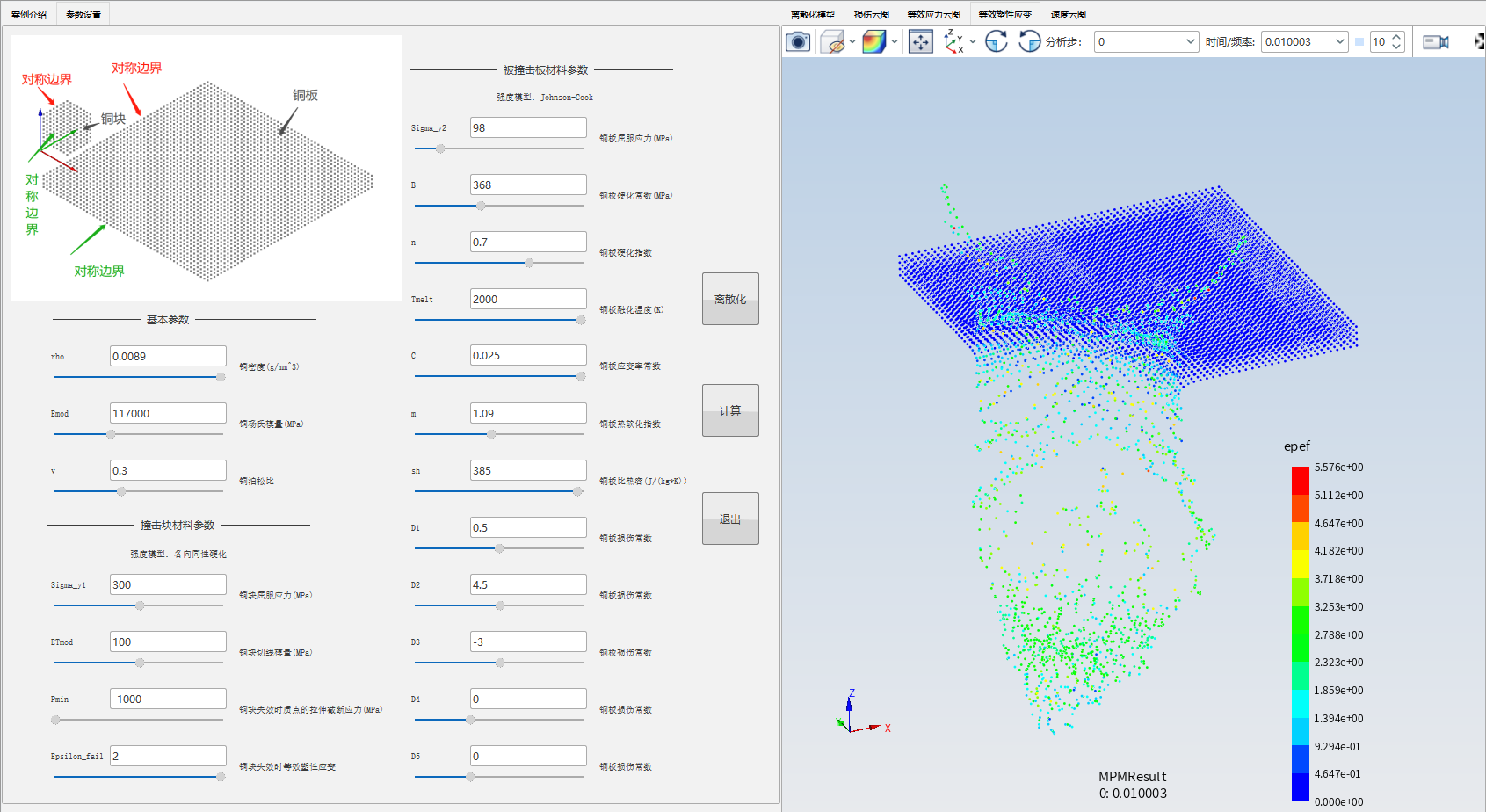Screen dimensions: 1486x812
Task: Click the Sigma_y2 field showing 98
Action: click(528, 127)
